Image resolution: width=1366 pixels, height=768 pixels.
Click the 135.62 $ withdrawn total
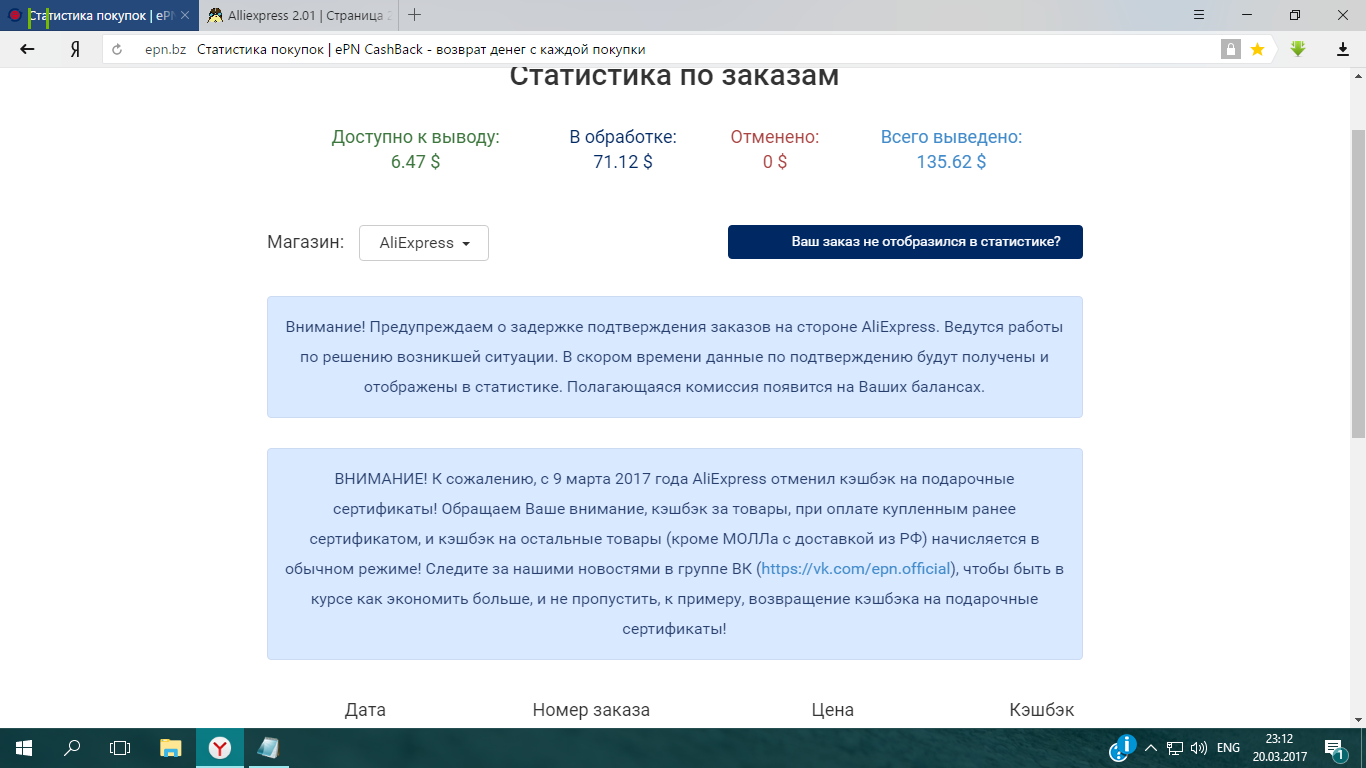[951, 162]
